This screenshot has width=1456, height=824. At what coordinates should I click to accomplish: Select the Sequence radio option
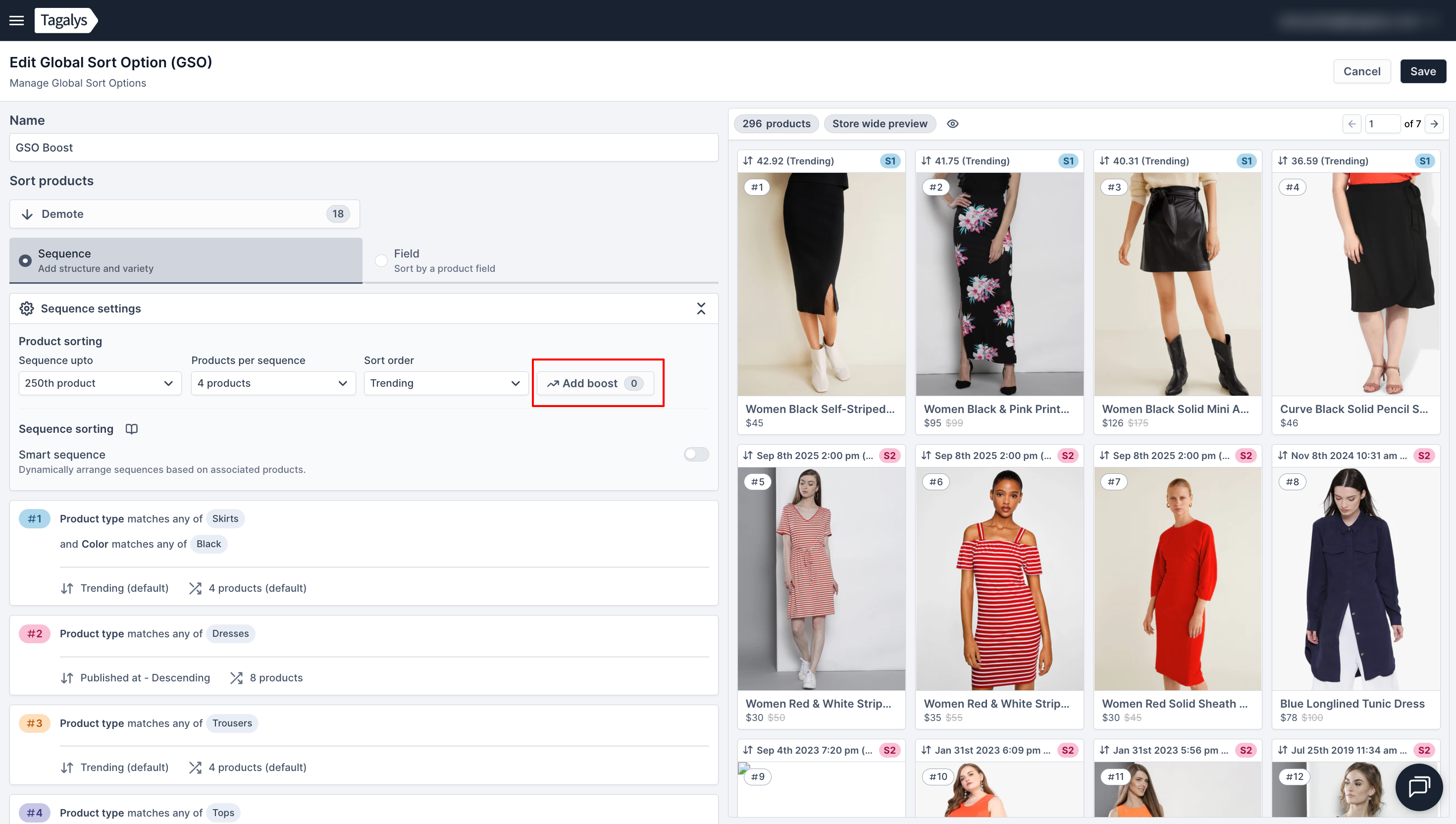(25, 260)
